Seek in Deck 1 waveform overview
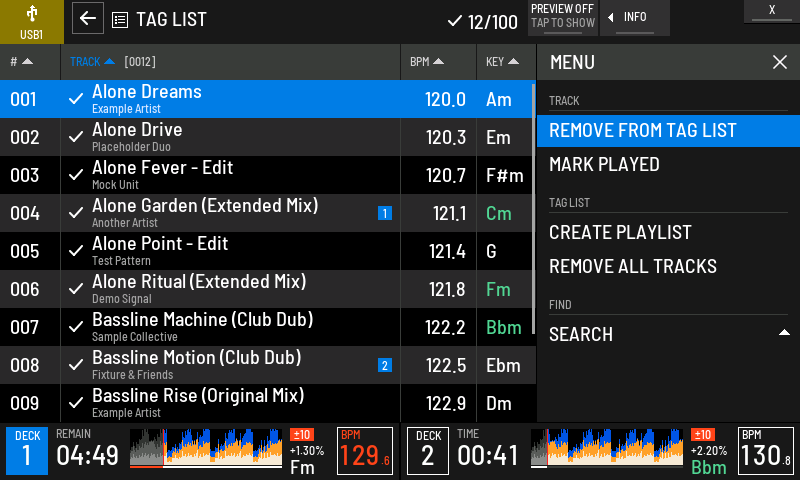Screen dimensions: 800x480 coord(206,448)
